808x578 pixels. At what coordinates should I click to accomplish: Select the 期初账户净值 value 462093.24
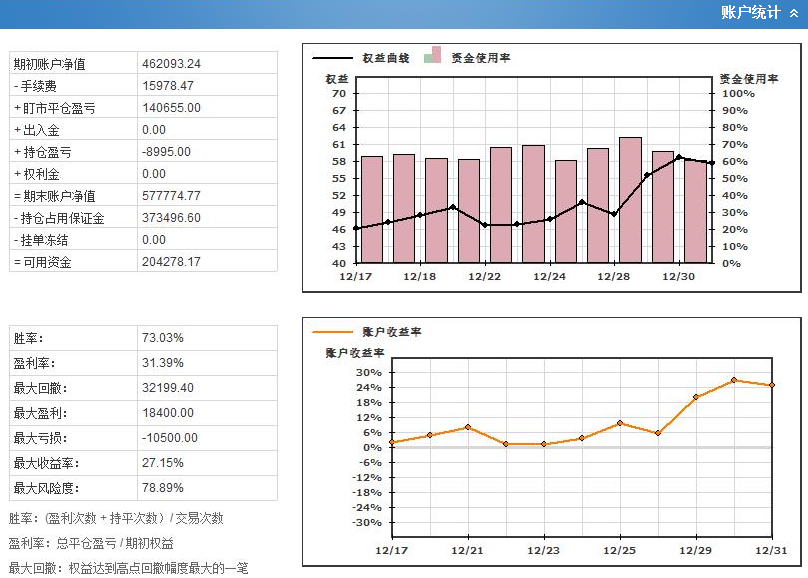[171, 64]
